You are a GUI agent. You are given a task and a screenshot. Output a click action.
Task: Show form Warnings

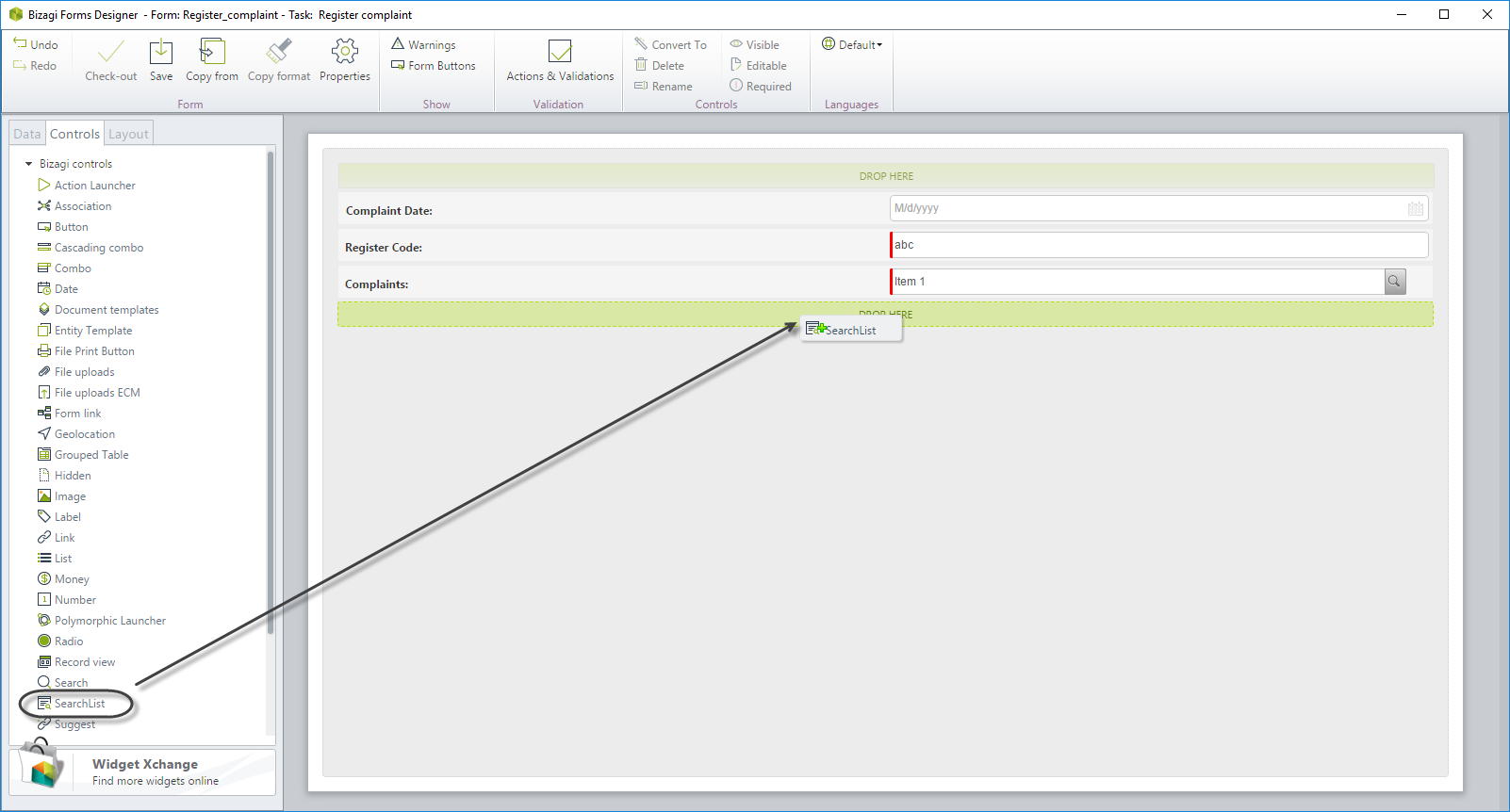pos(423,44)
